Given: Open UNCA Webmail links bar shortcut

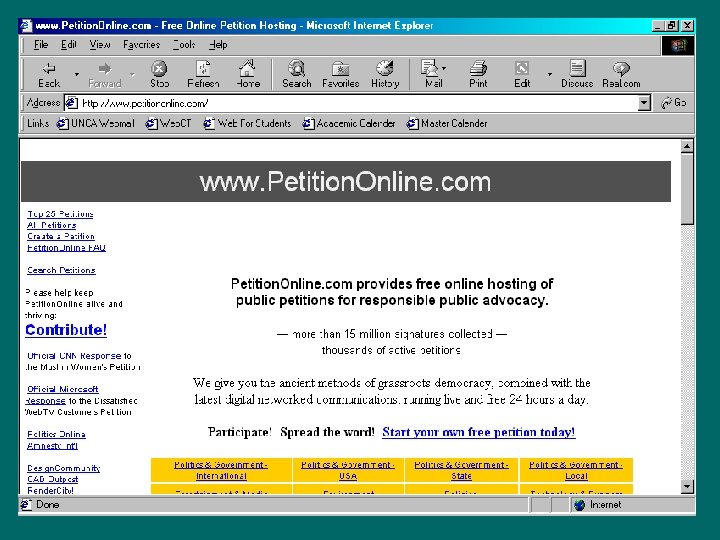Looking at the screenshot, I should [96, 124].
